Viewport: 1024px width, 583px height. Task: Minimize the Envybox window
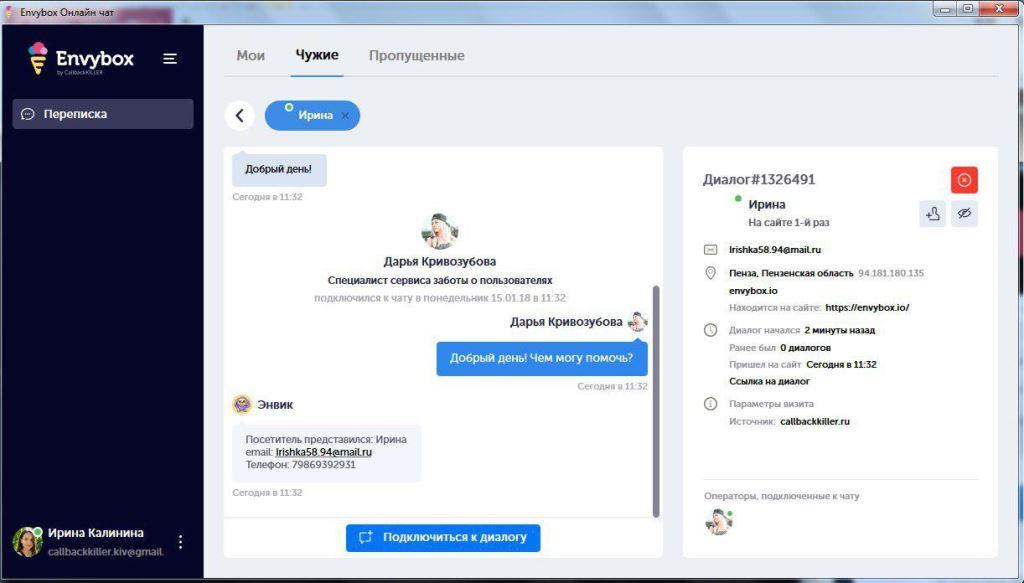click(x=944, y=9)
